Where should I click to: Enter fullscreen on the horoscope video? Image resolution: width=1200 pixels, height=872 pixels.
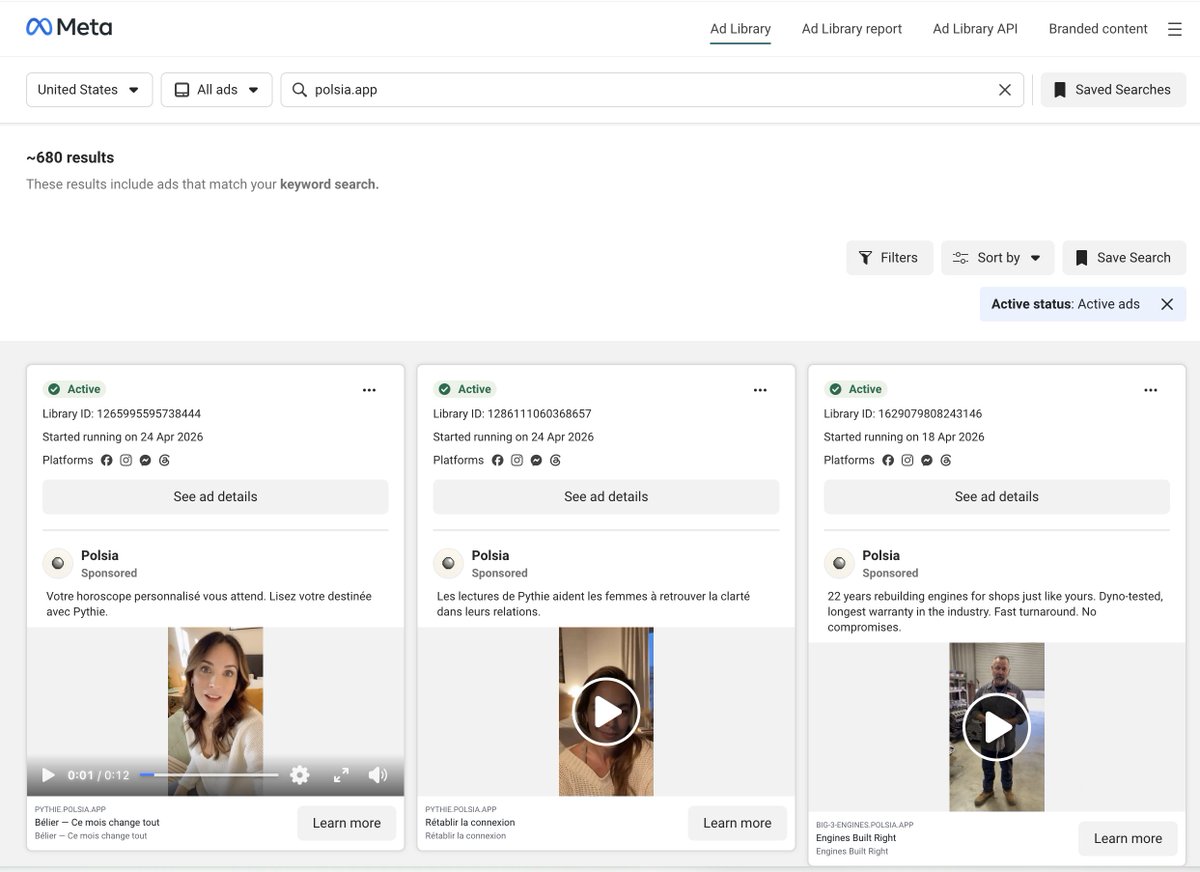[341, 775]
